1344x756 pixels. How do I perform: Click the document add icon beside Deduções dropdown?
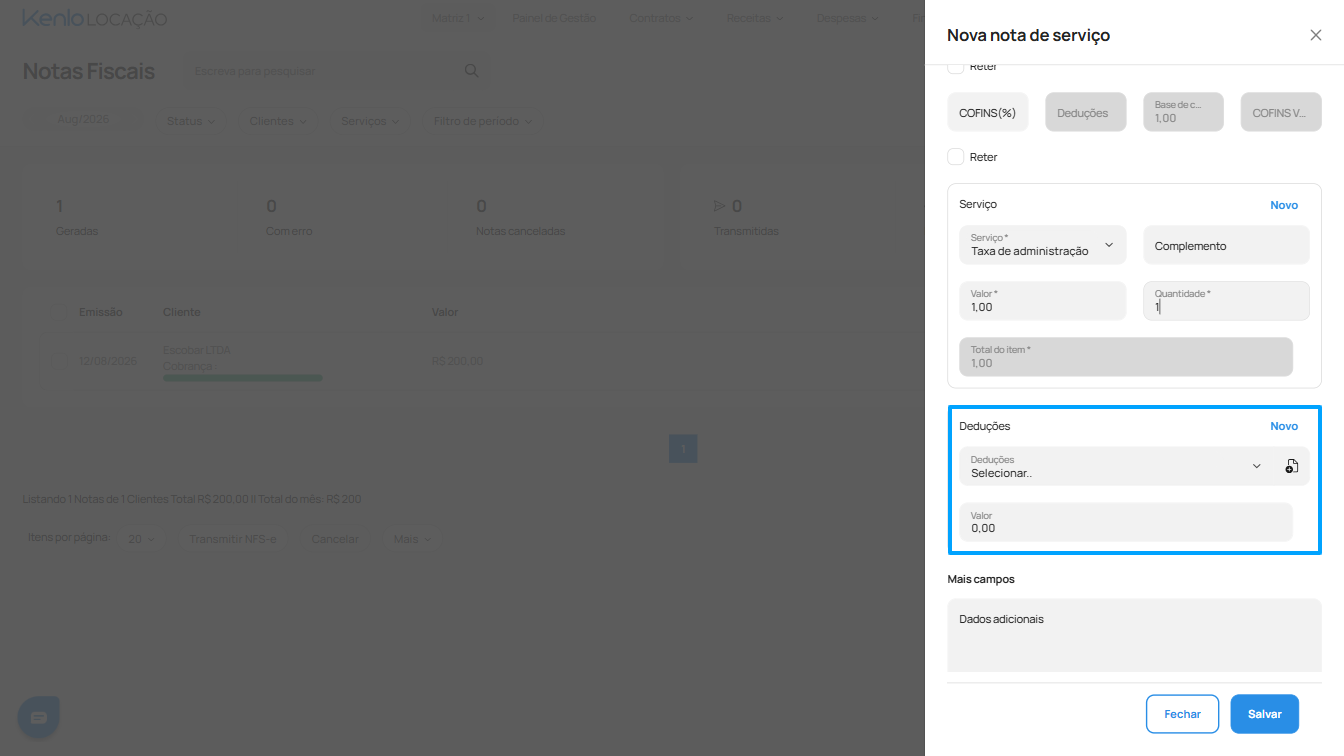click(x=1292, y=466)
